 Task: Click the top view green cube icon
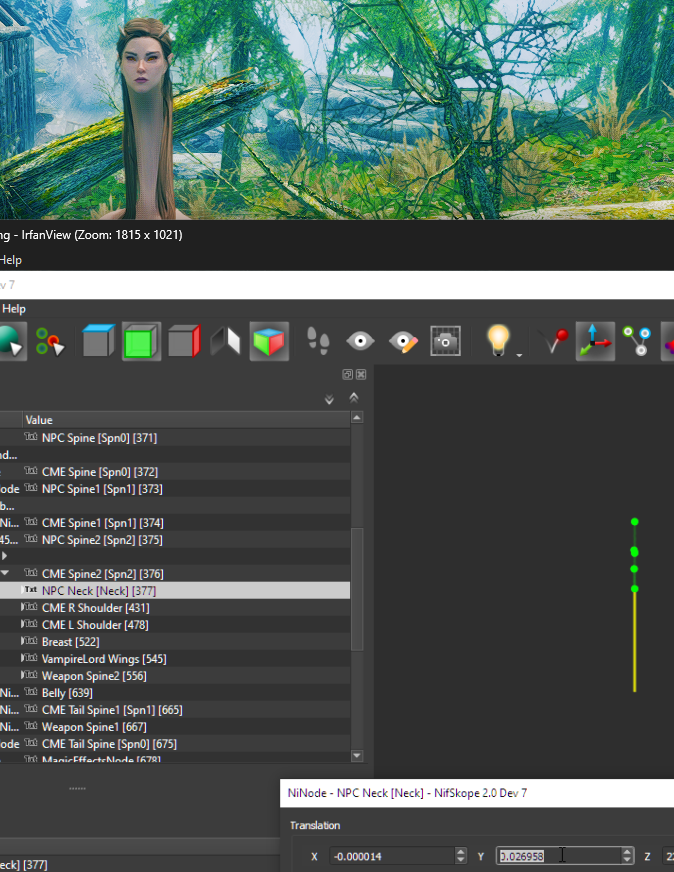[141, 342]
